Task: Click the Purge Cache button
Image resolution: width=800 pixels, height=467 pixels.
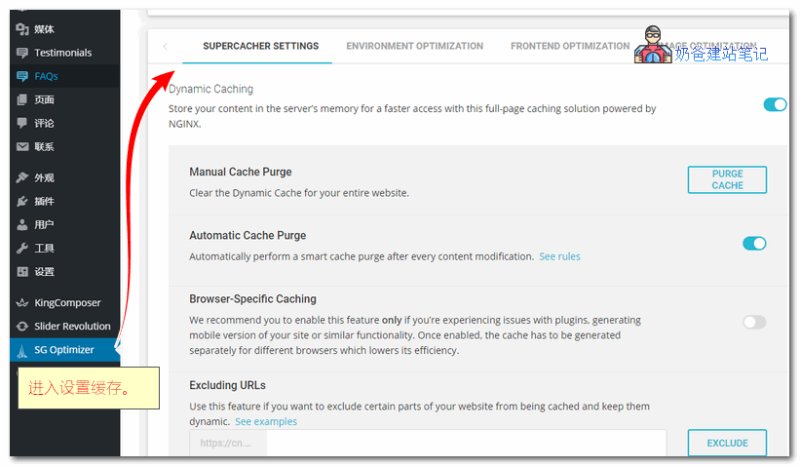Action: [727, 180]
